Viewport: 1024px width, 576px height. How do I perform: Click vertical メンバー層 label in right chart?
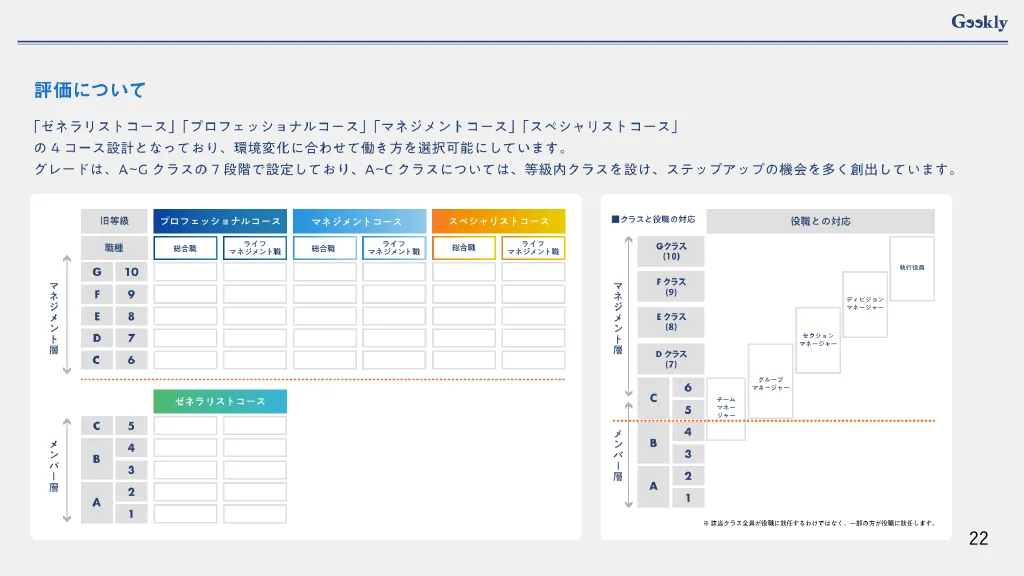(618, 456)
